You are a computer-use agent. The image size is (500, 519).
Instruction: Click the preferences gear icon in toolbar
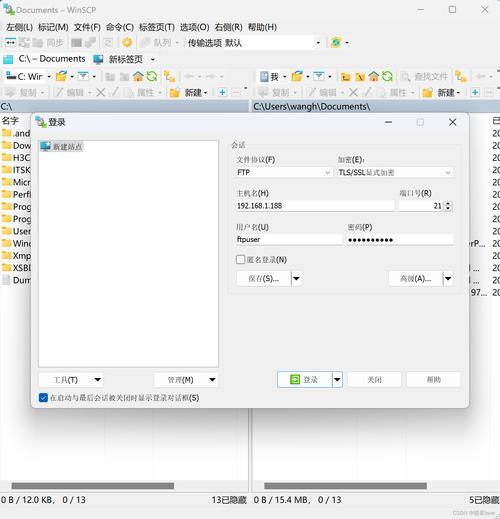tap(127, 42)
